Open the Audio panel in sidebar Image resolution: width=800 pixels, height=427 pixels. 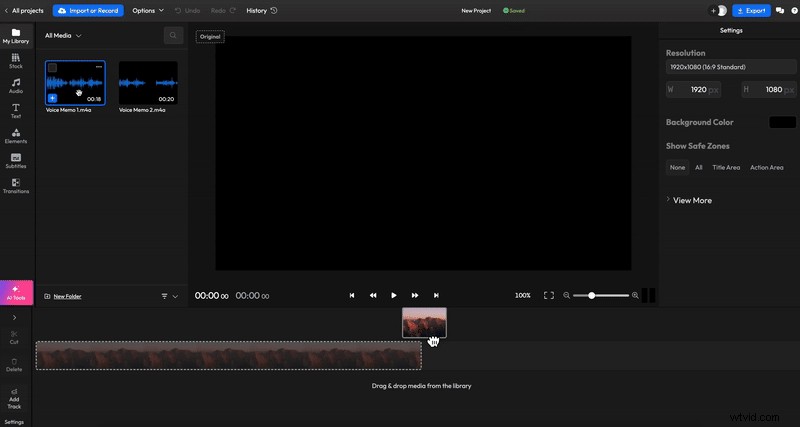[16, 86]
